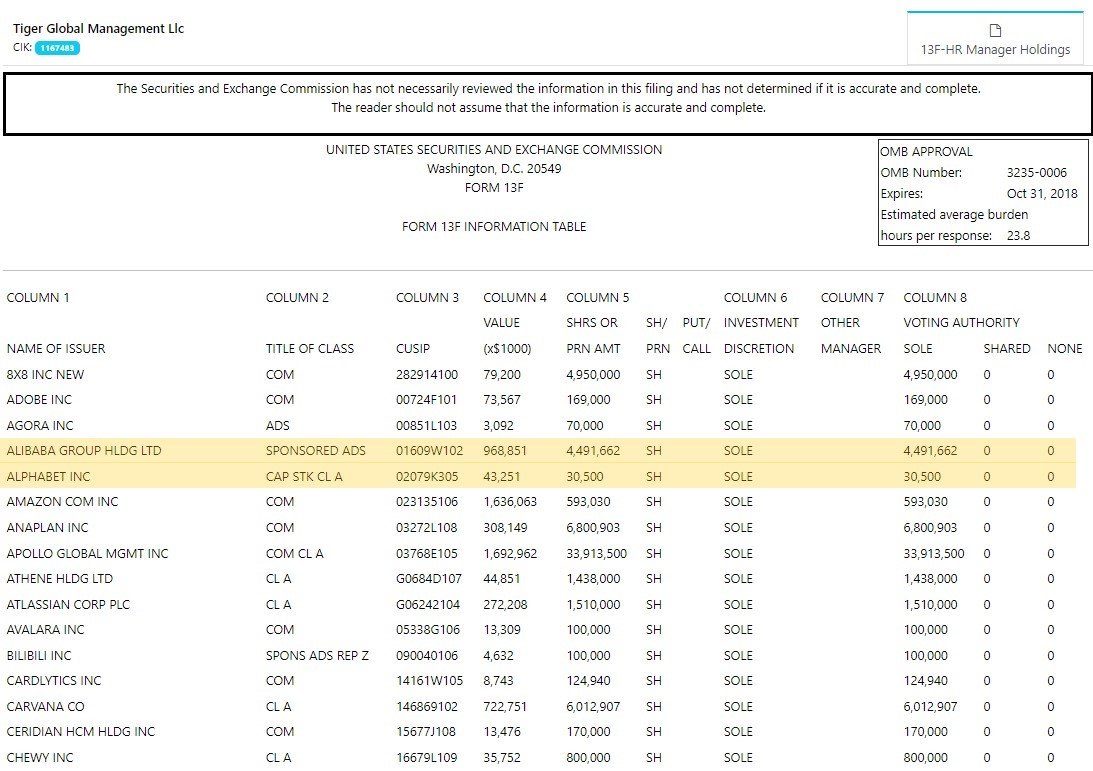The height and width of the screenshot is (771, 1093).
Task: Click the Amazon Com Inc issuer name
Action: [62, 502]
